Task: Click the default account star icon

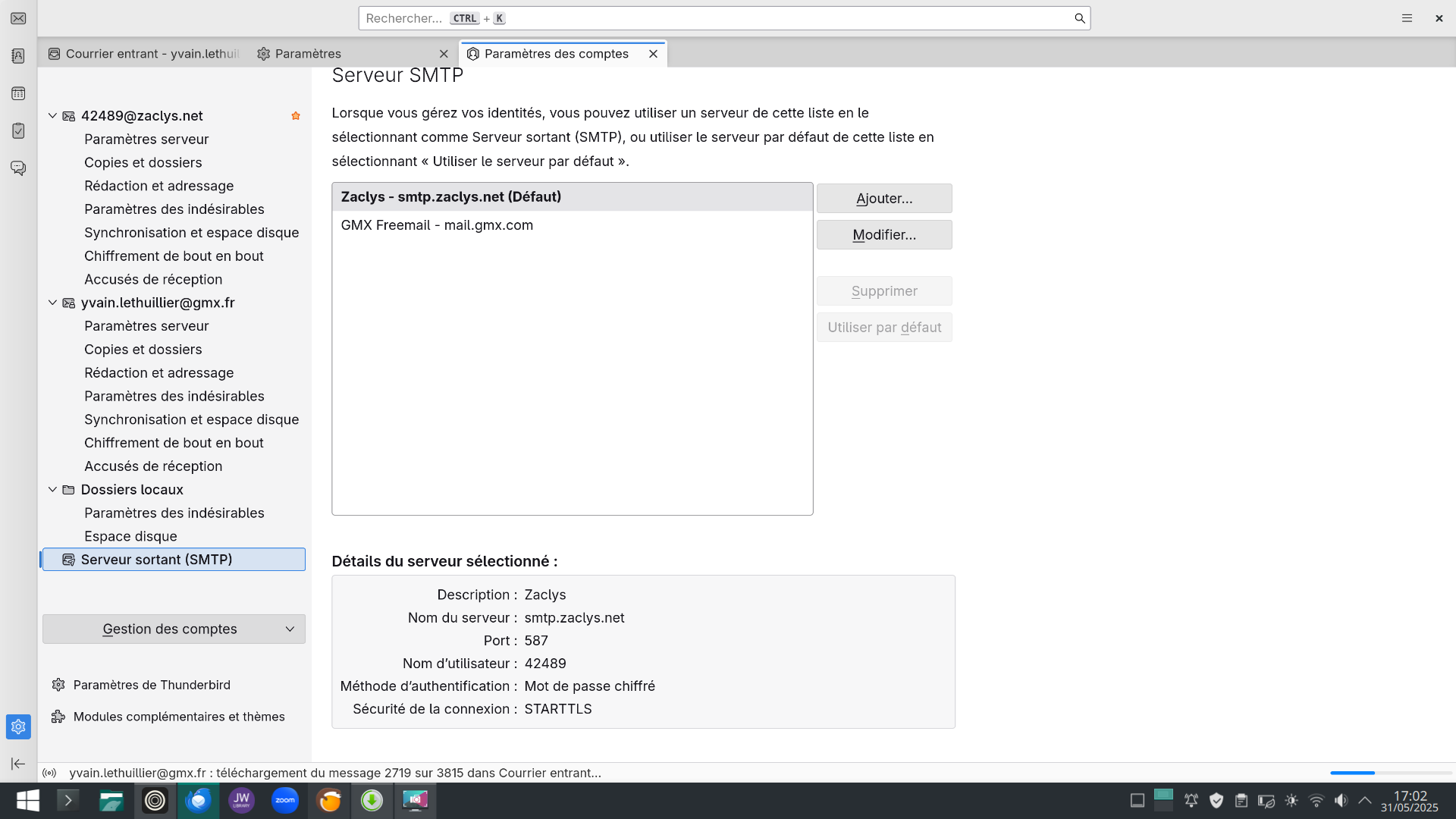Action: click(x=296, y=116)
